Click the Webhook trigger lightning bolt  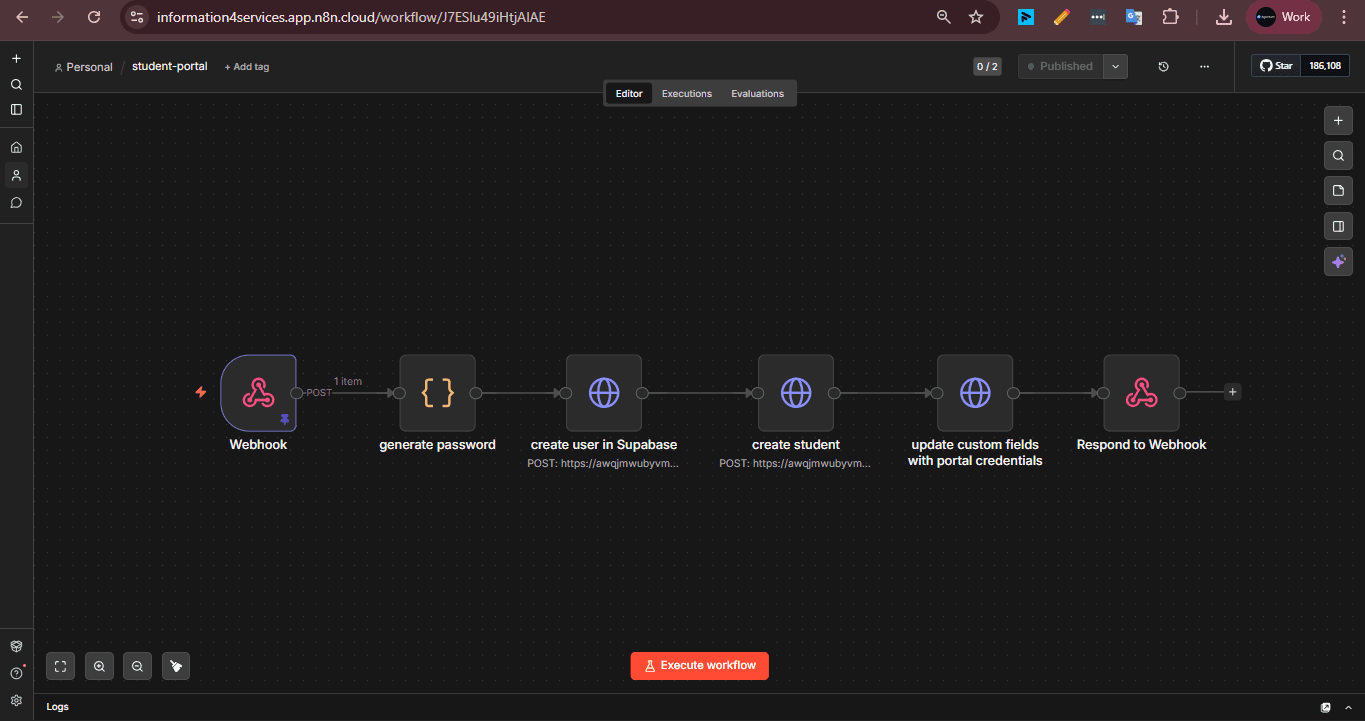click(x=201, y=392)
